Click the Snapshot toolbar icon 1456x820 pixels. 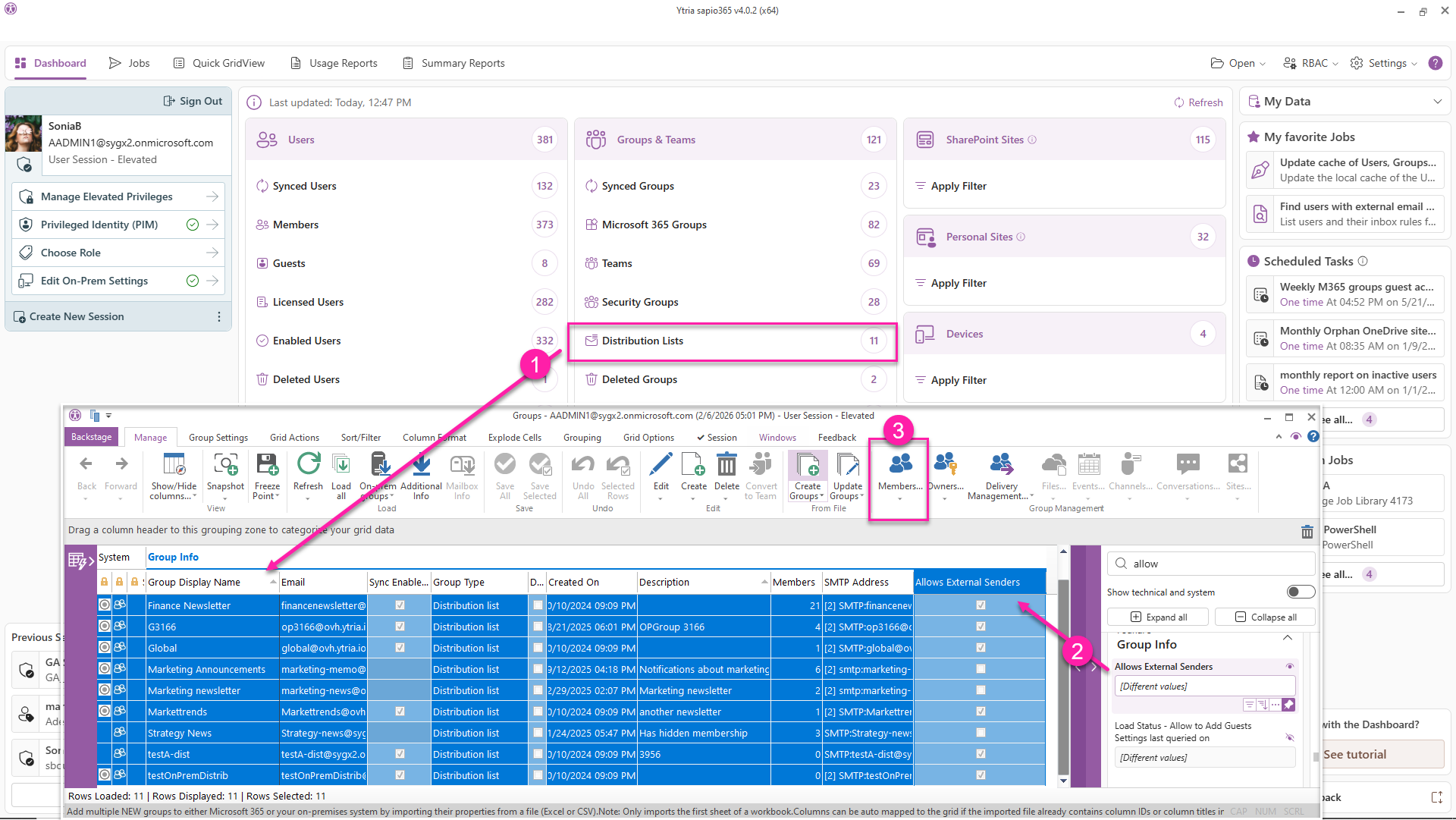[x=225, y=465]
